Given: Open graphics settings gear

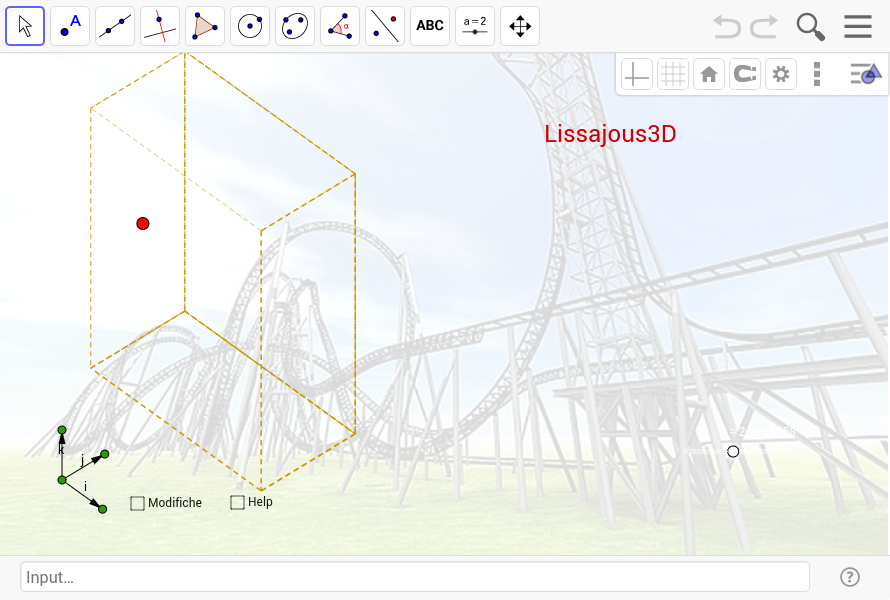Looking at the screenshot, I should pyautogui.click(x=781, y=74).
